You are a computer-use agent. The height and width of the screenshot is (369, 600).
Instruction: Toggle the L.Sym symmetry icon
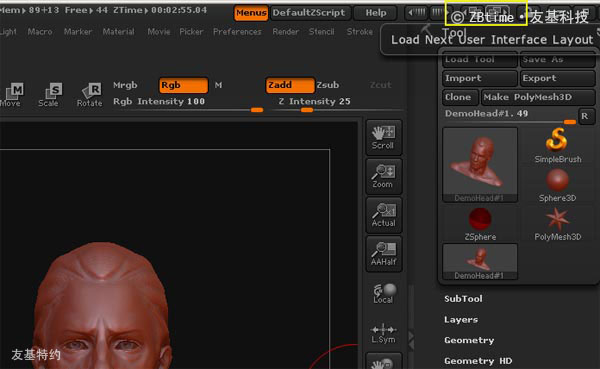tap(383, 333)
